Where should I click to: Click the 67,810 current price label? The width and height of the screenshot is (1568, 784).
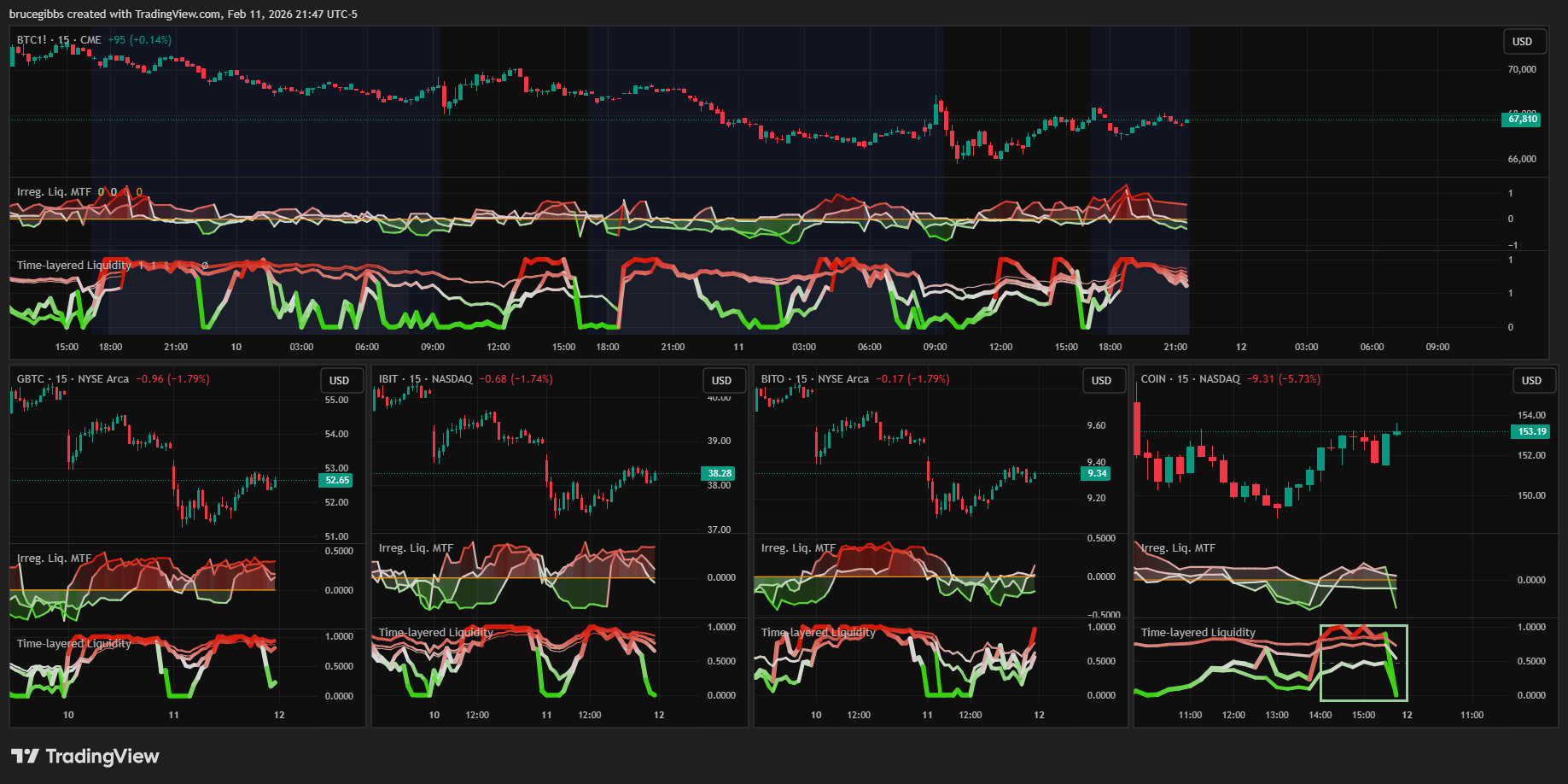pyautogui.click(x=1522, y=120)
